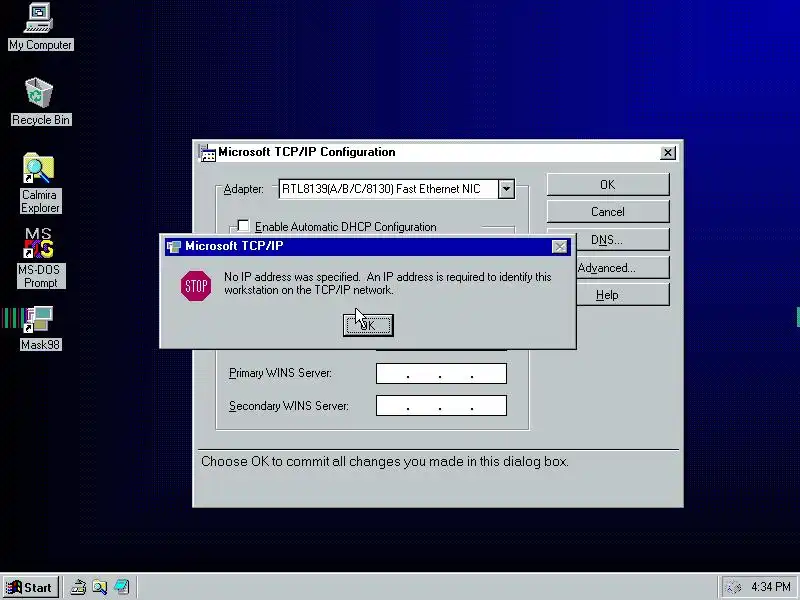800x600 pixels.
Task: Open the DNS... settings button
Action: pos(622,240)
